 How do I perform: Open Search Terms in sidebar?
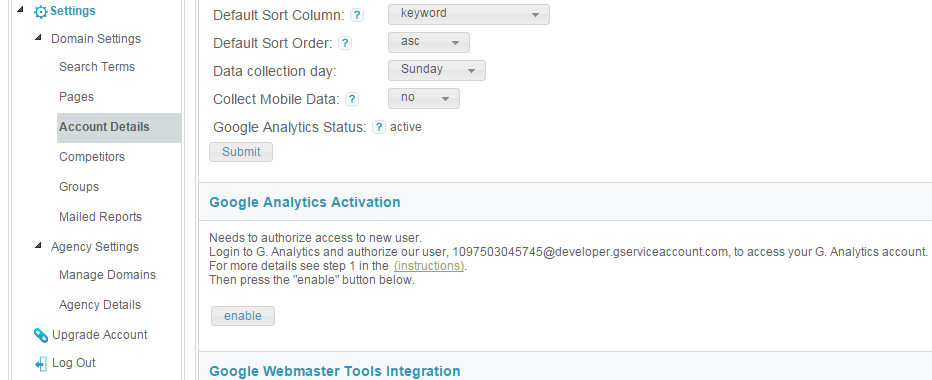97,67
